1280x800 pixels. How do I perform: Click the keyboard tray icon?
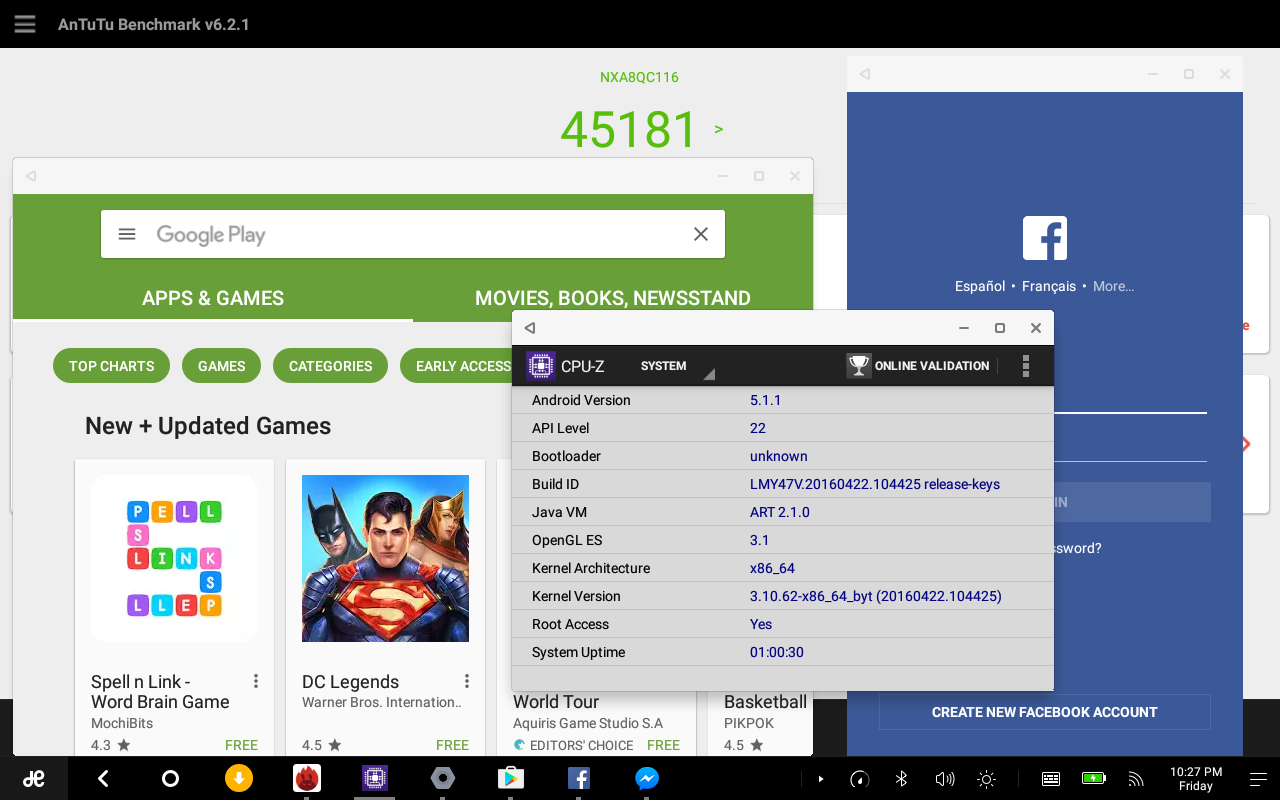(x=1050, y=778)
